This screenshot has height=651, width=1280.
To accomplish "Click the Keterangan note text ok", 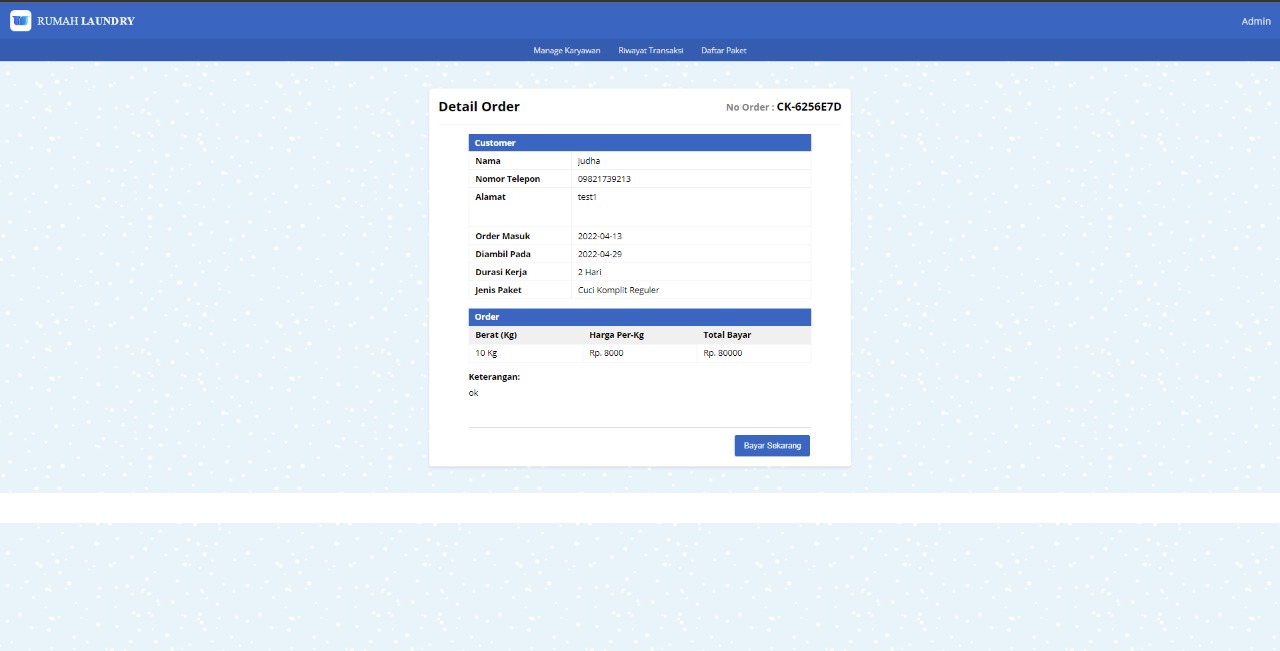I will [x=472, y=392].
